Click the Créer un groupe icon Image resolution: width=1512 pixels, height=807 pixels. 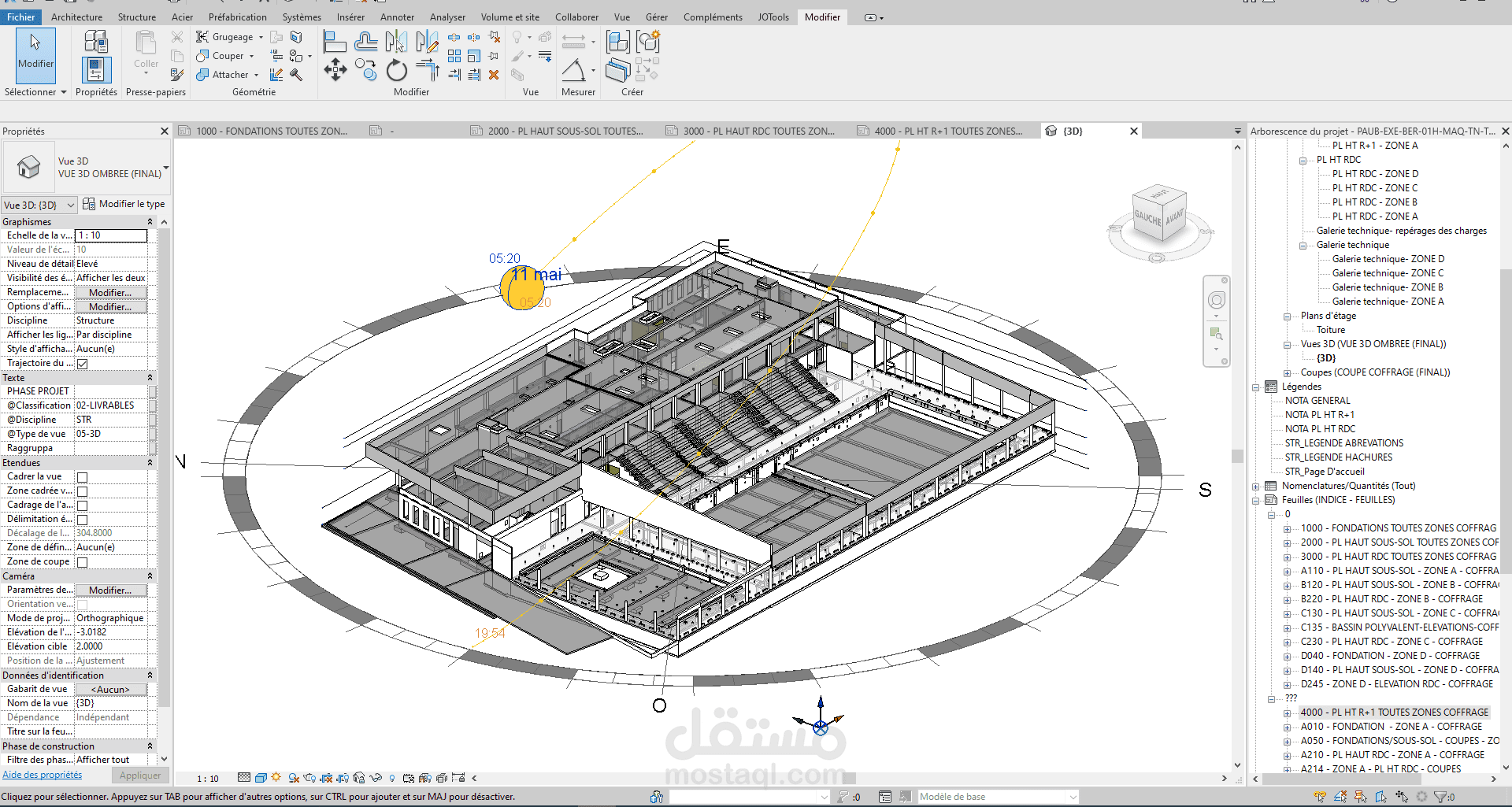tap(648, 41)
